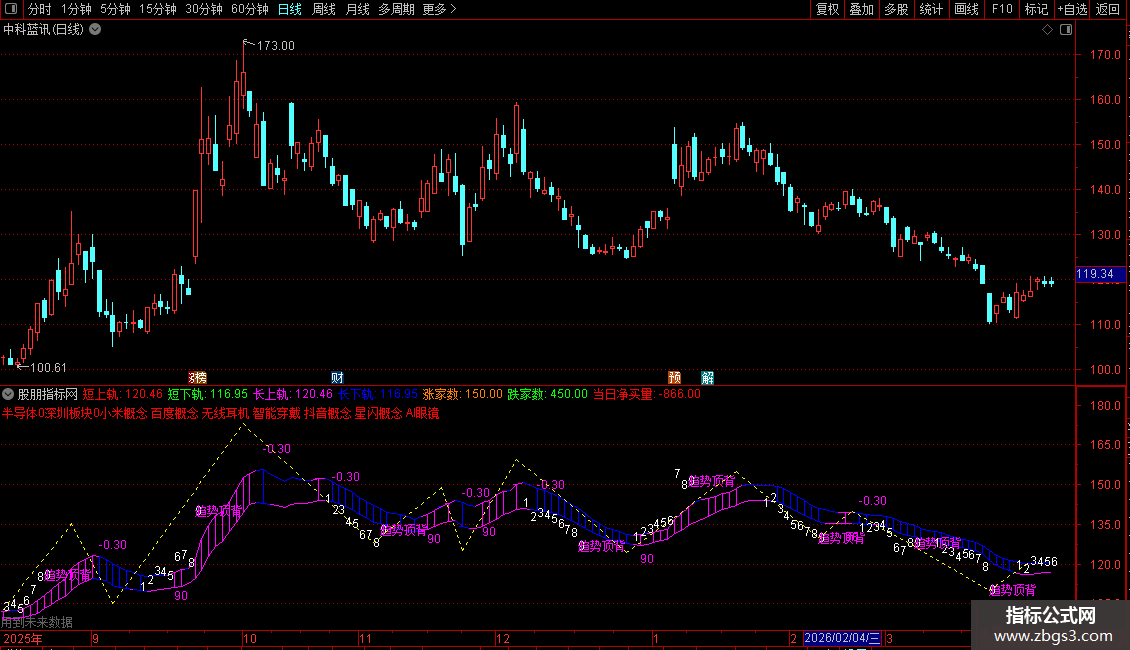Click the 2025年 label on time axis
The width and height of the screenshot is (1130, 650).
tap(22, 638)
